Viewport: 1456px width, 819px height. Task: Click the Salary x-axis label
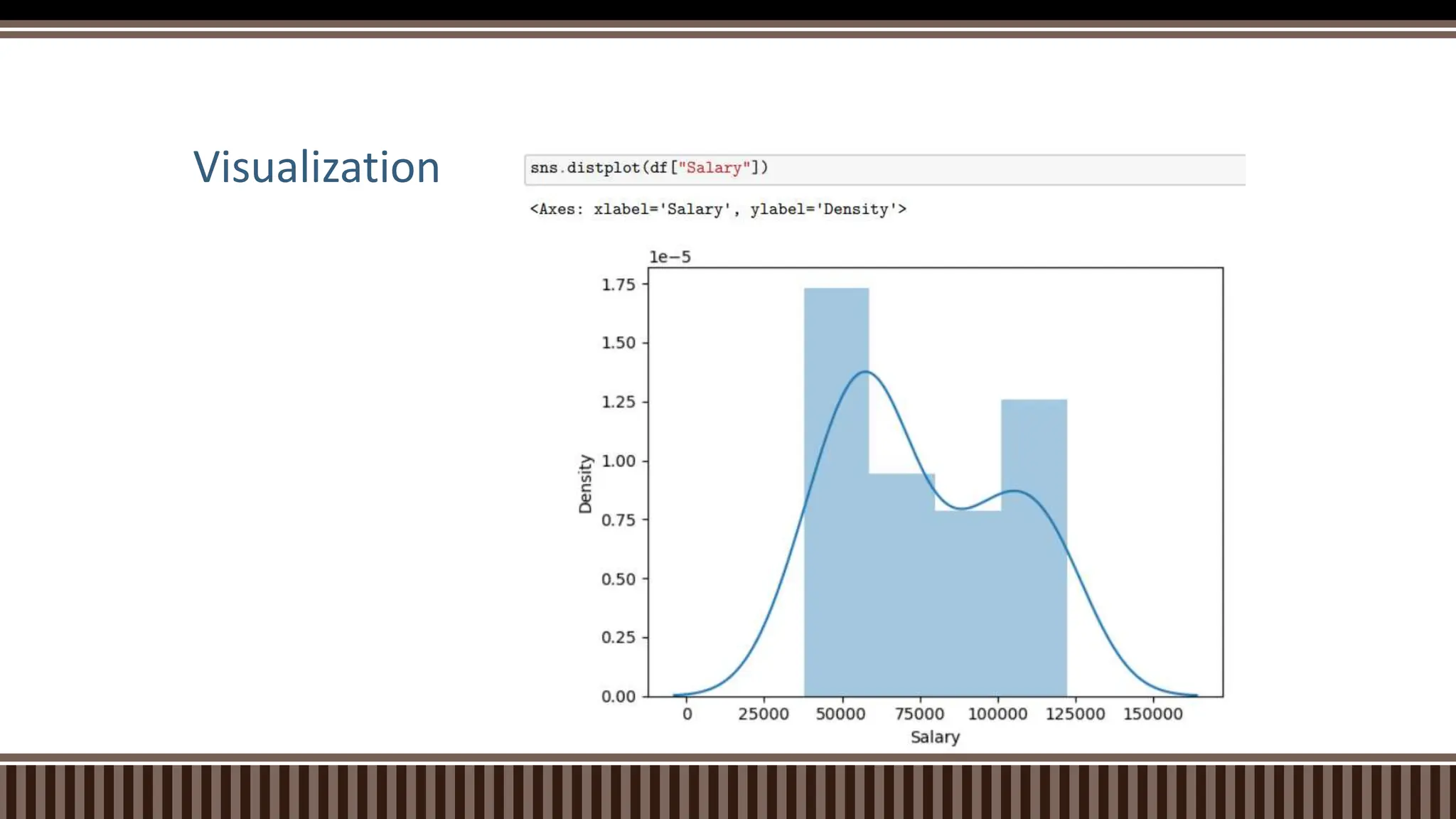(935, 737)
